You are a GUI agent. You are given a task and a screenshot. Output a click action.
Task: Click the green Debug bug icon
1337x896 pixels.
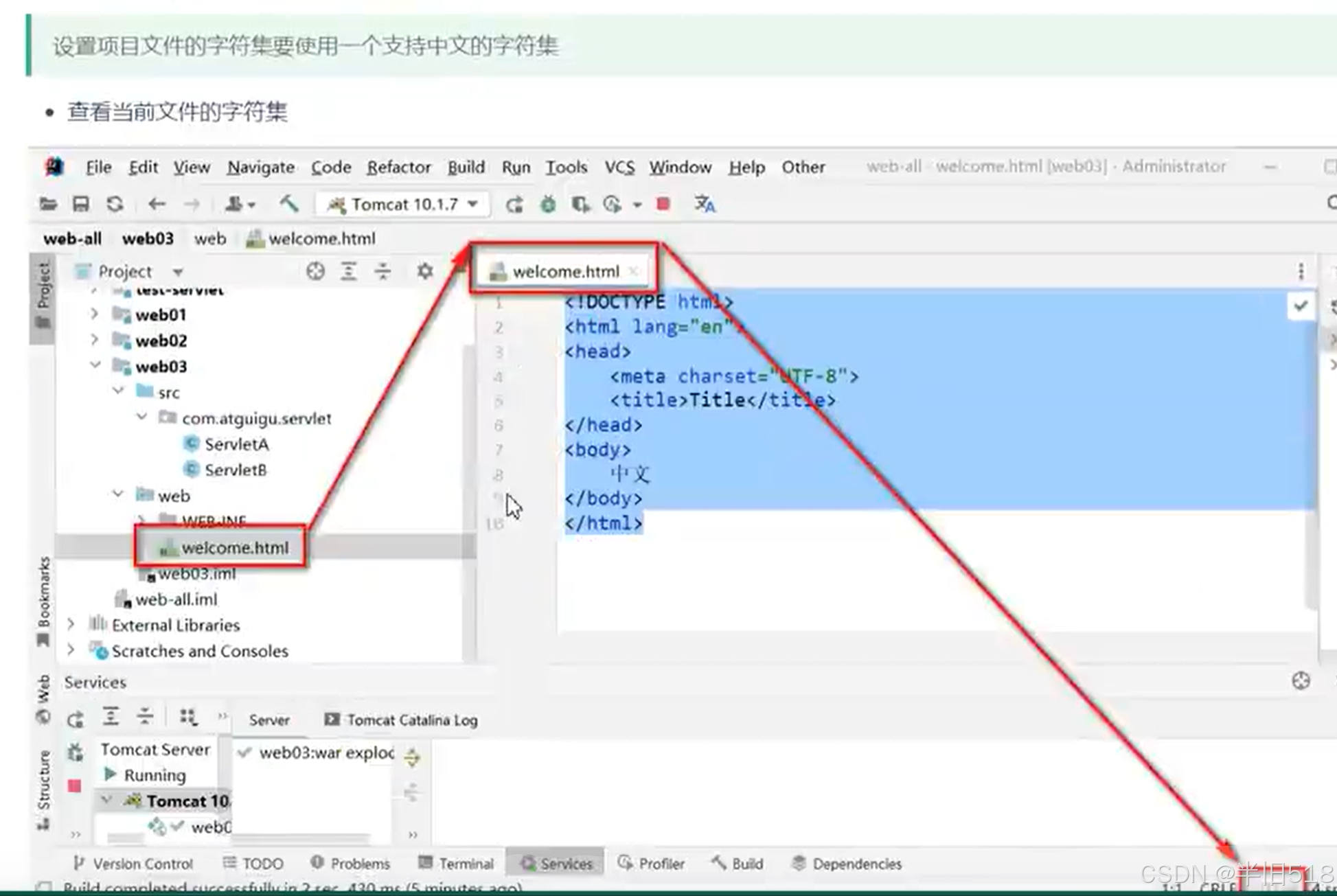(x=548, y=205)
